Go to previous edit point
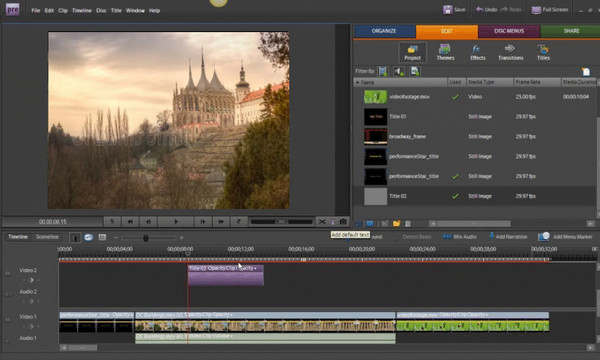 pyautogui.click(x=112, y=222)
